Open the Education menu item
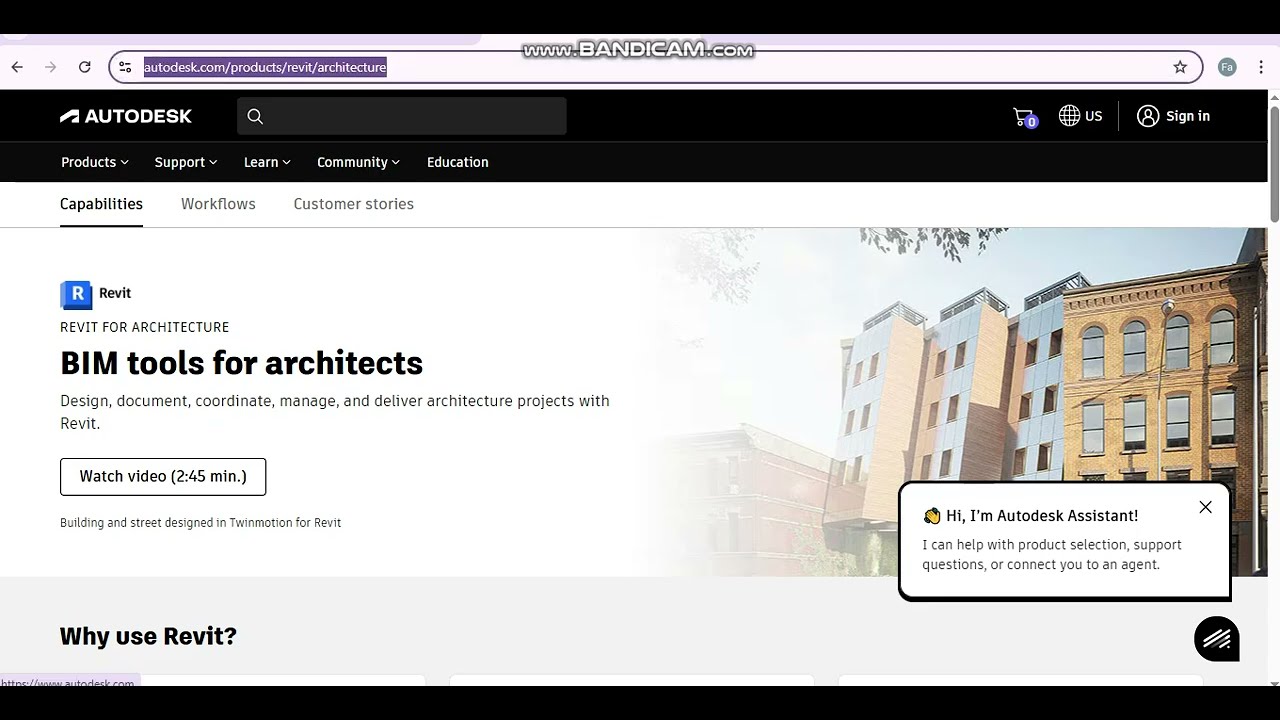Viewport: 1280px width, 720px height. pos(458,162)
